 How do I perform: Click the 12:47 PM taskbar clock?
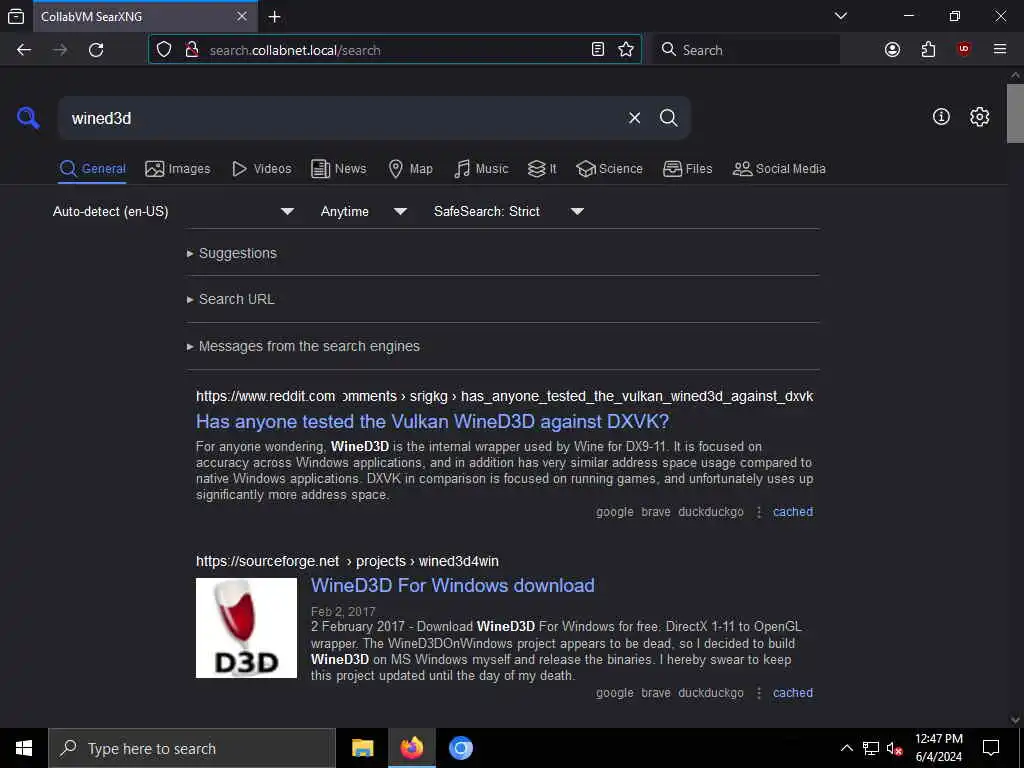tap(938, 748)
